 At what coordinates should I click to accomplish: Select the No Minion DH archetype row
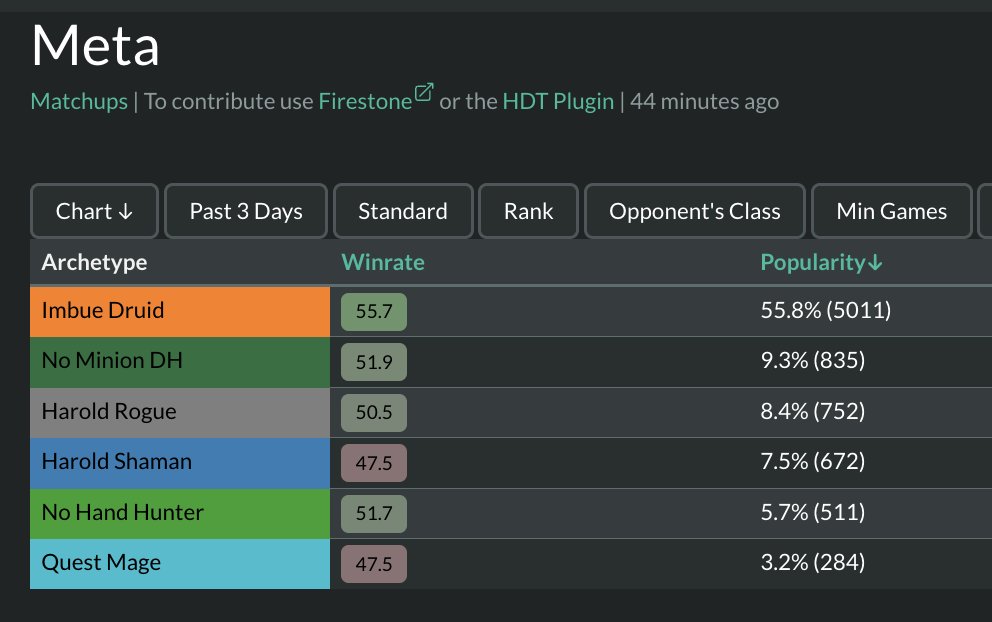(x=180, y=361)
